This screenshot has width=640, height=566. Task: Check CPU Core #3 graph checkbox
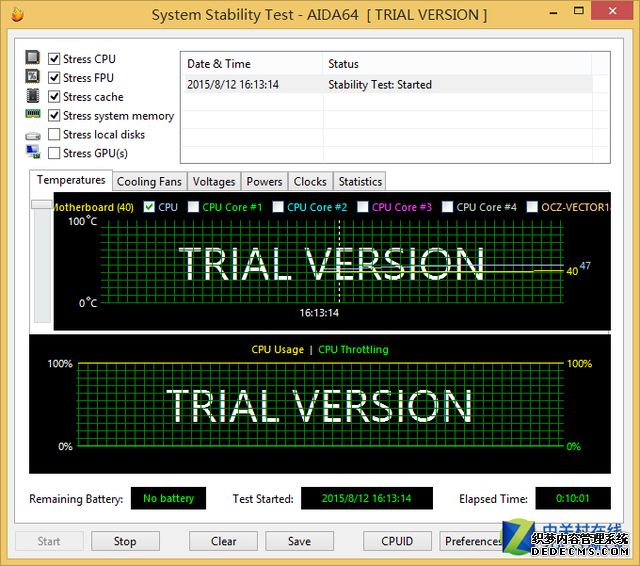click(362, 207)
